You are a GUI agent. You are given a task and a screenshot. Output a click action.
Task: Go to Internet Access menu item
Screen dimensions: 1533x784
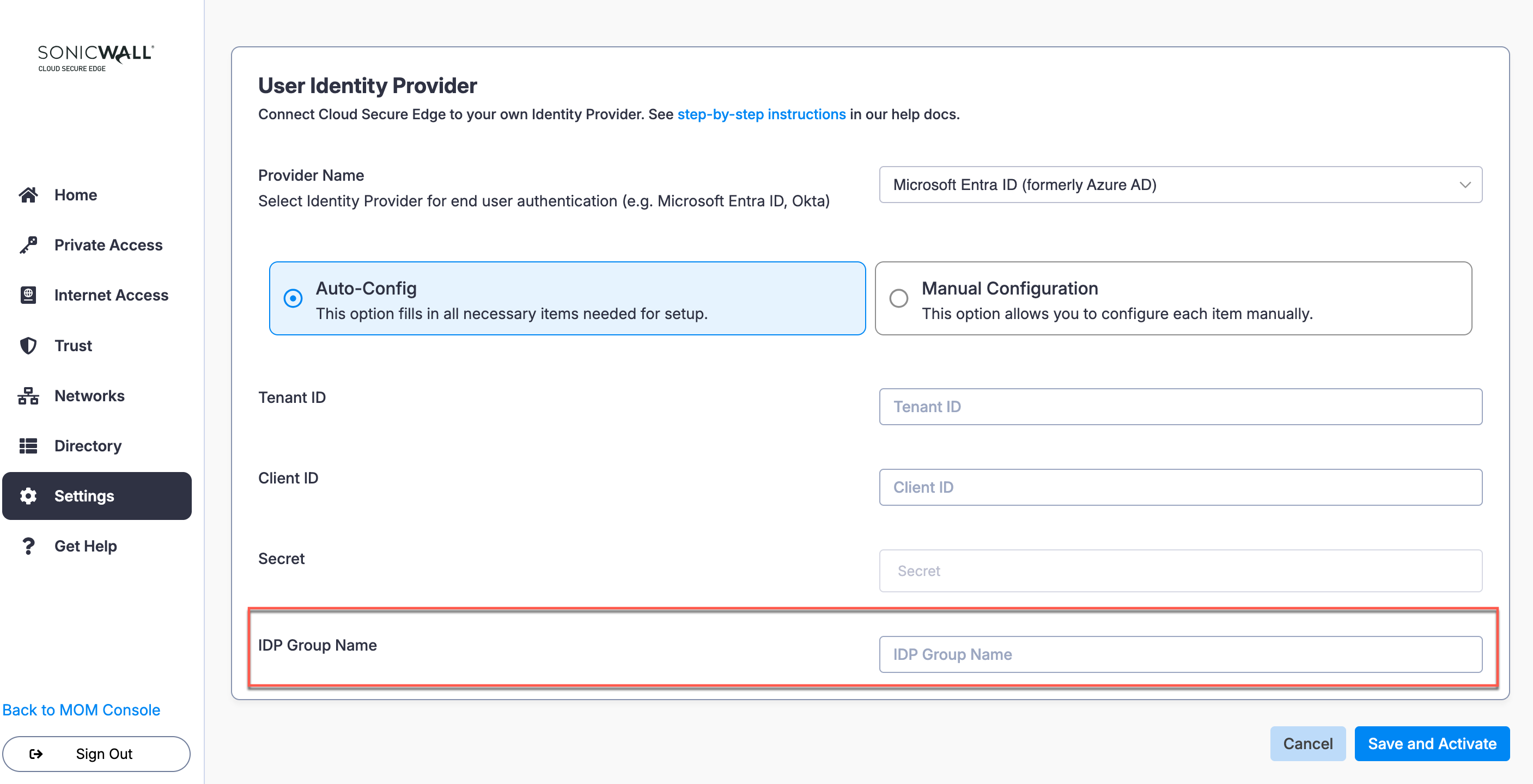click(111, 295)
